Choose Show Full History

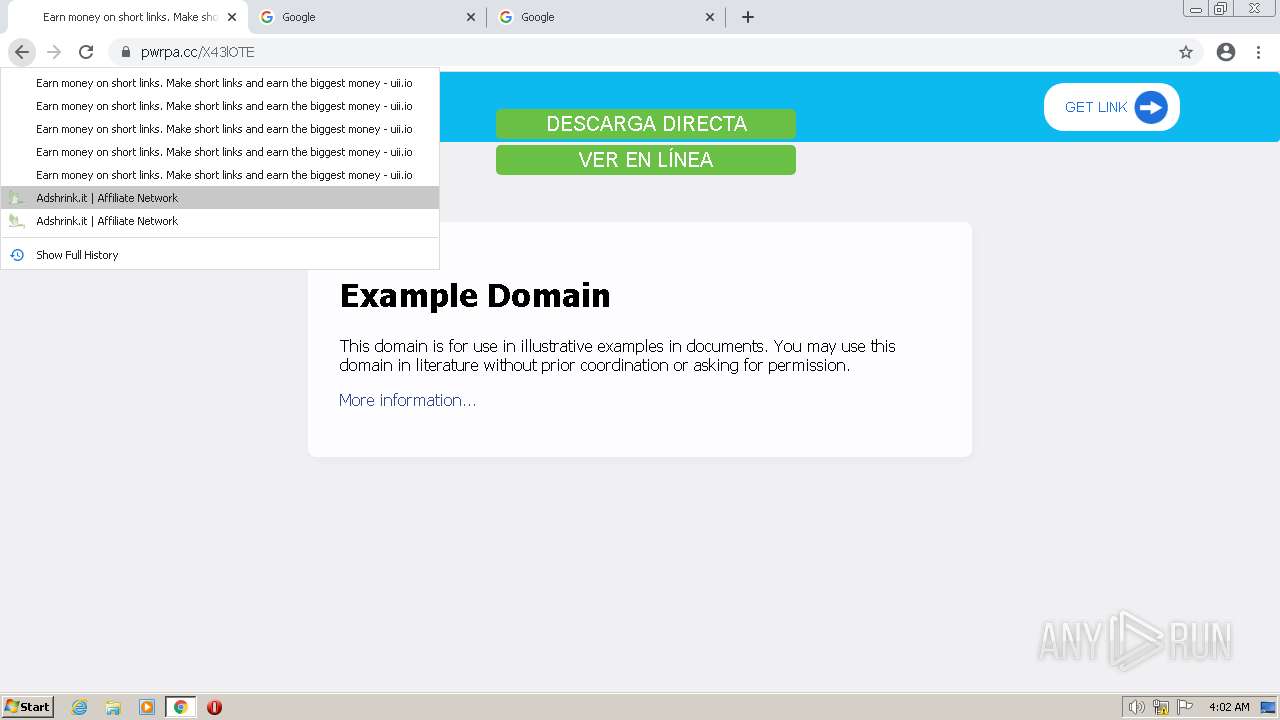(x=220, y=255)
